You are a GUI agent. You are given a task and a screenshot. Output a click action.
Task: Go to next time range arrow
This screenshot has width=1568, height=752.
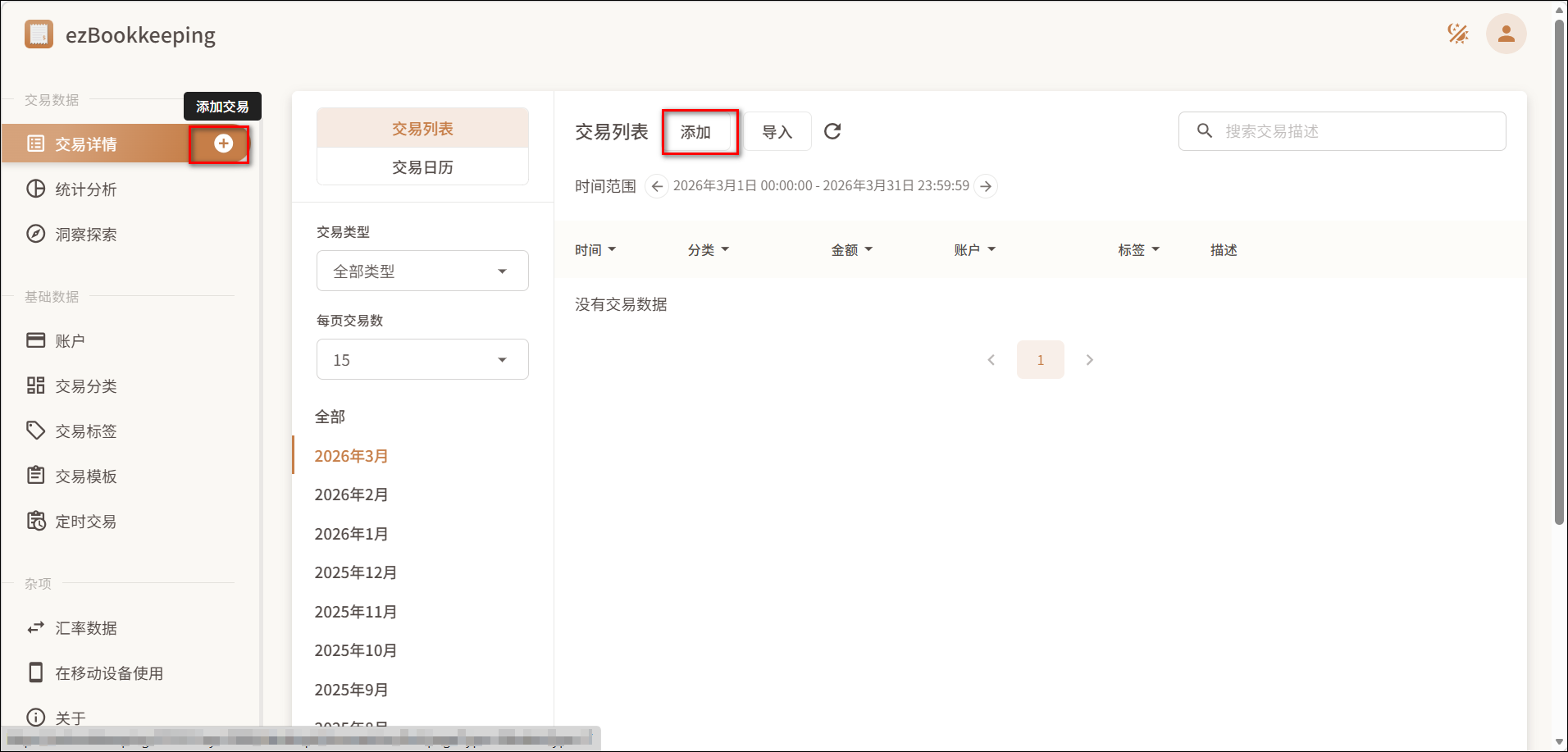[986, 186]
